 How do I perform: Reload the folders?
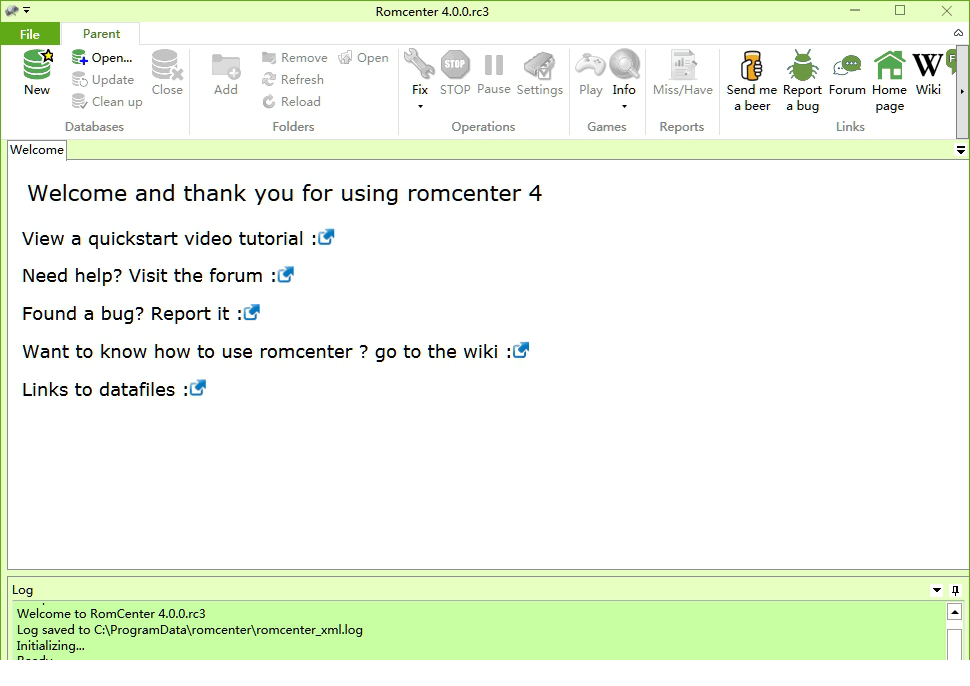click(291, 101)
